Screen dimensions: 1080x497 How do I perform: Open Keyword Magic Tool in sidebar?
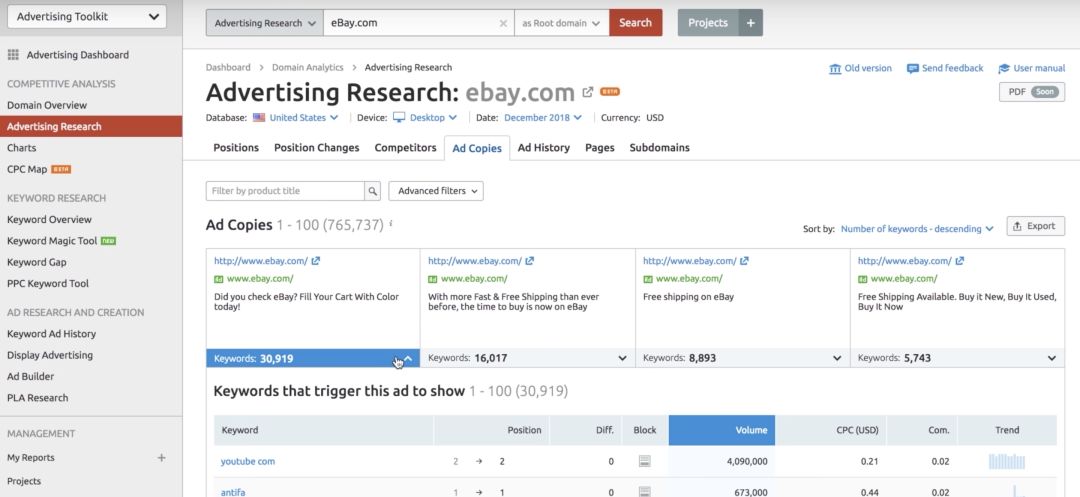tap(52, 241)
